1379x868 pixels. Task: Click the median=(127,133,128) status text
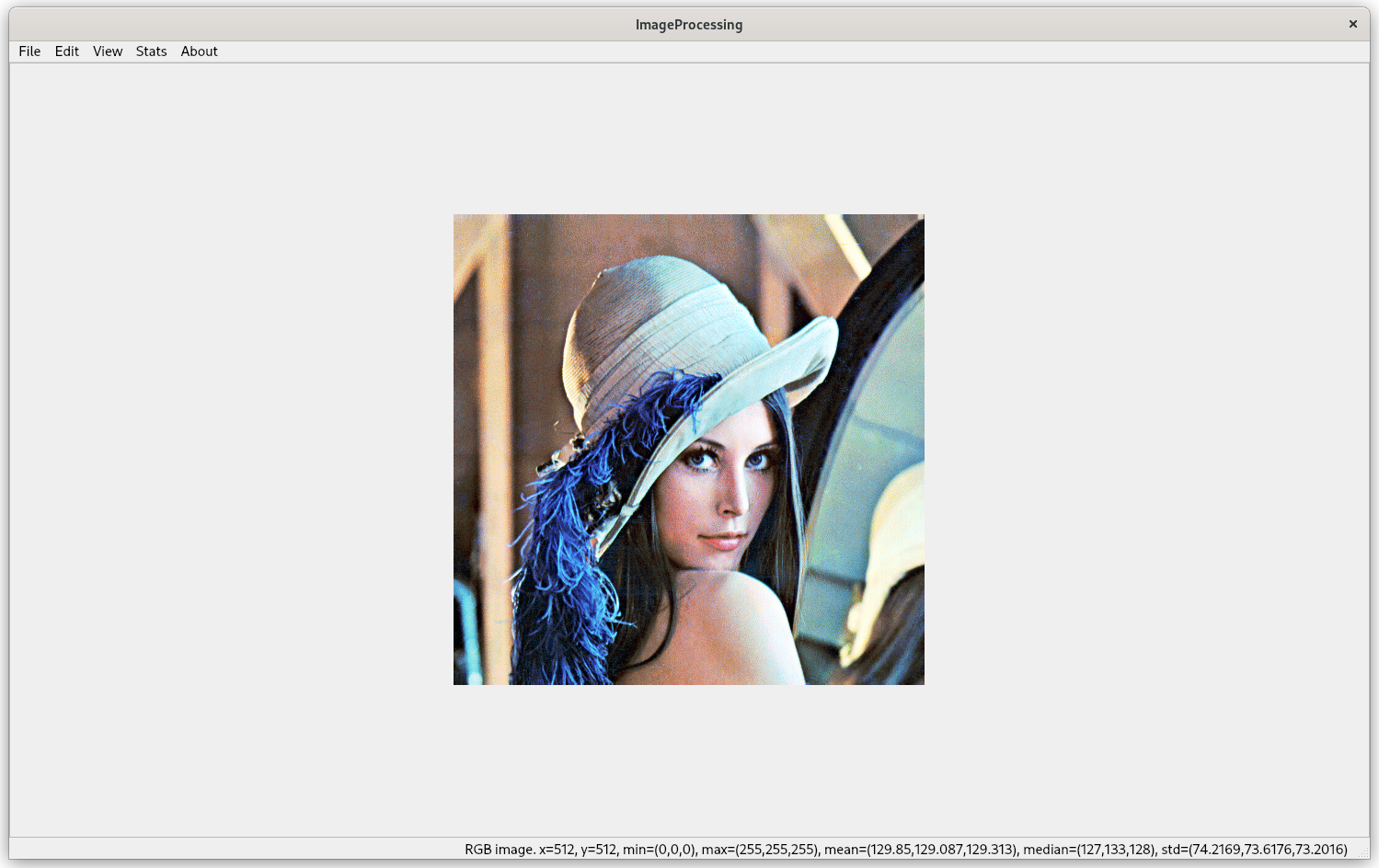(1089, 850)
